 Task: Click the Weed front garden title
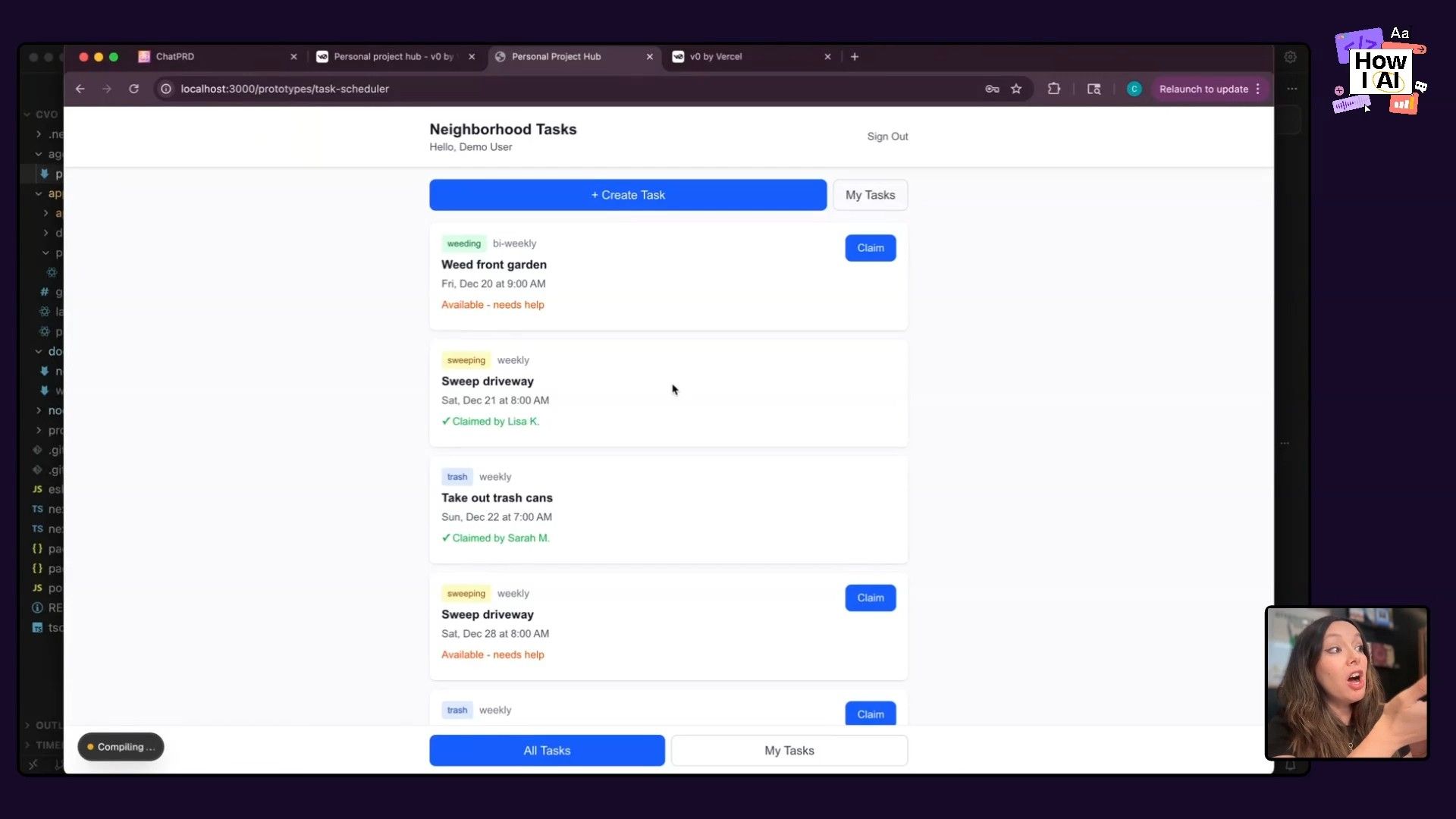point(494,265)
